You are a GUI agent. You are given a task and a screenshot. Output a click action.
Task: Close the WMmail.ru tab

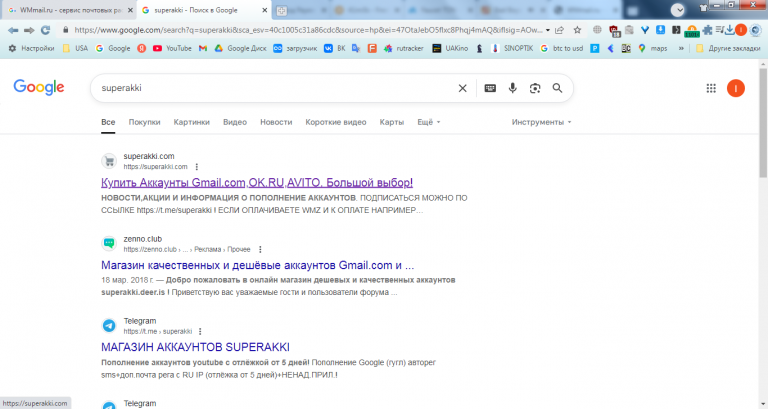pos(130,10)
